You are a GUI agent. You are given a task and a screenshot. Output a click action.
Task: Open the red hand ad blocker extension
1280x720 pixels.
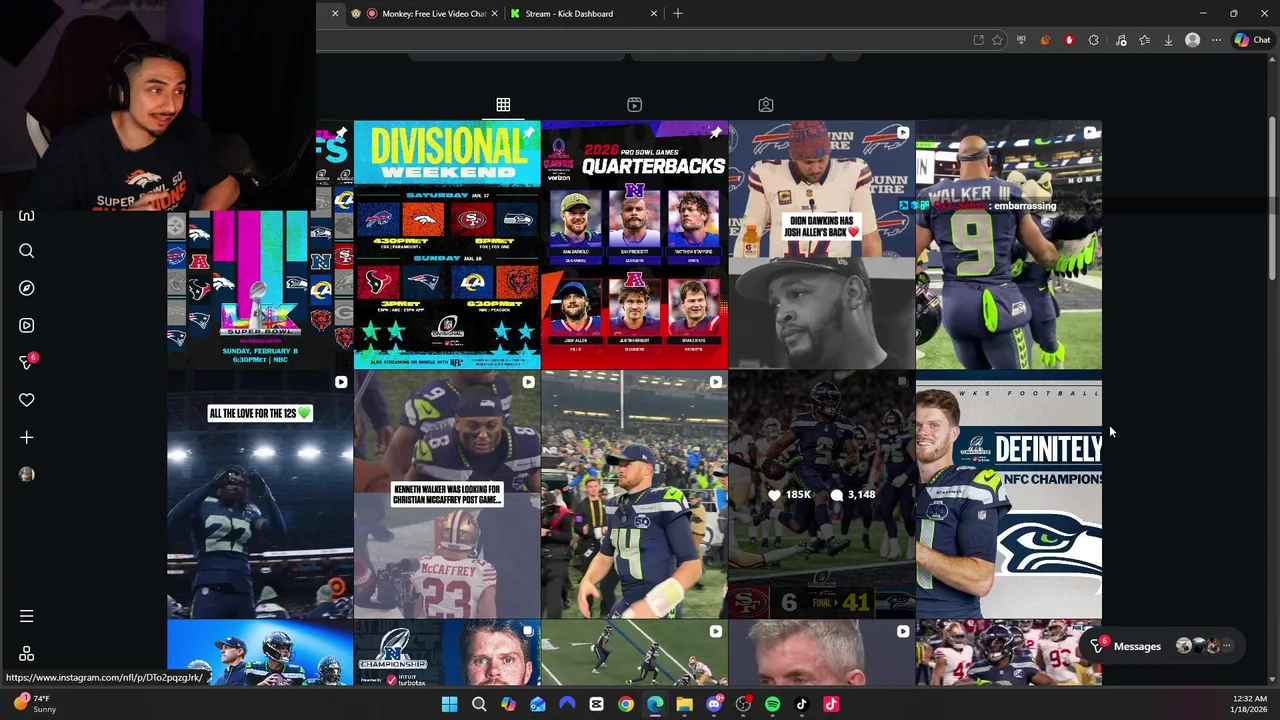coord(1069,40)
